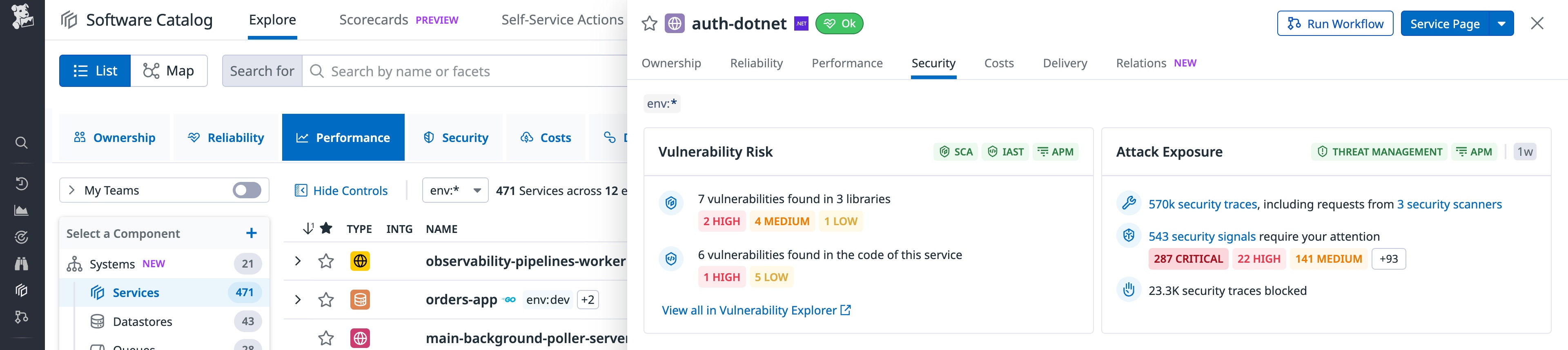Expand the orders-app row chevron
Screen dimensions: 1568x350
point(298,299)
